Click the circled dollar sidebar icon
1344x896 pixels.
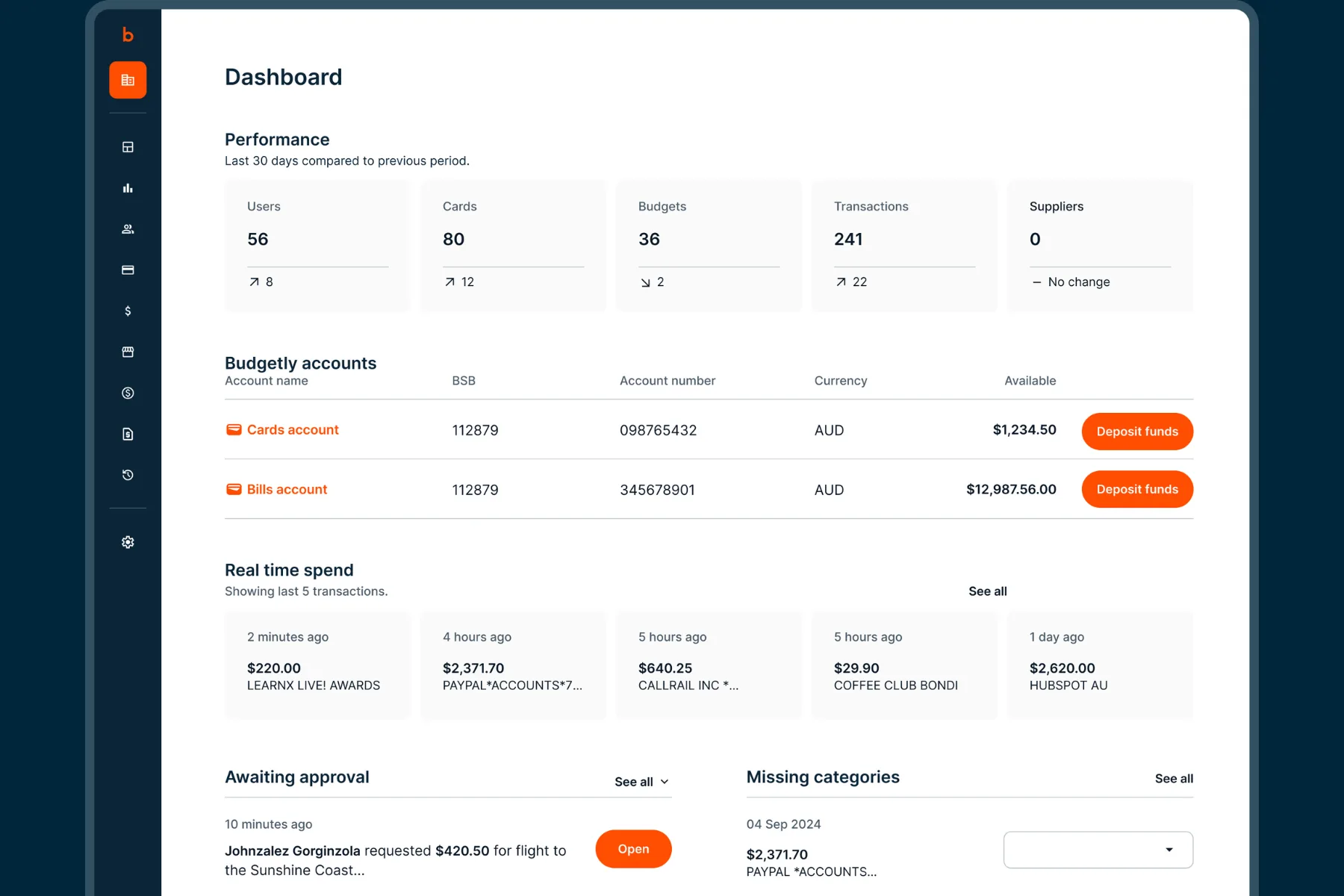(x=128, y=393)
